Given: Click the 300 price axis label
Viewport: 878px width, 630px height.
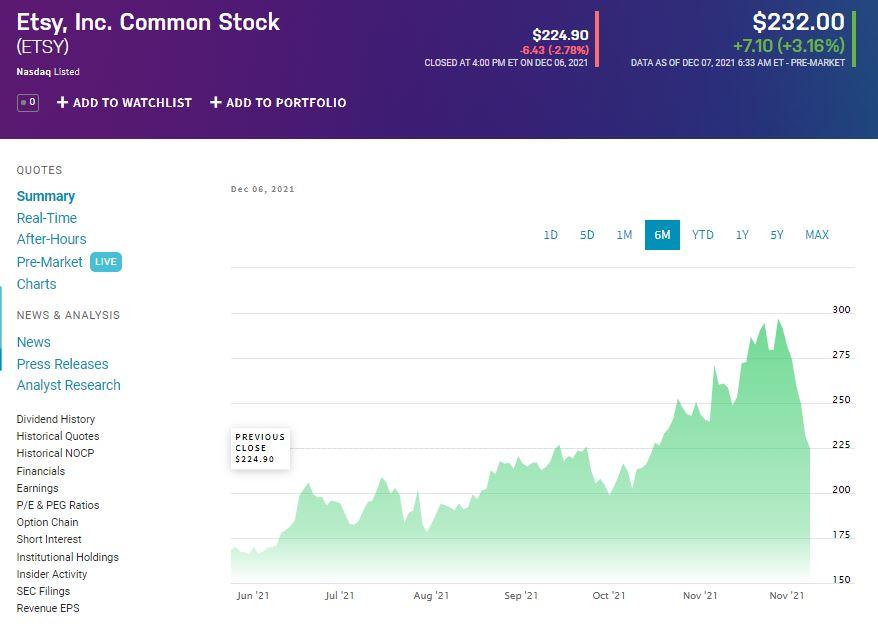Looking at the screenshot, I should coord(841,310).
